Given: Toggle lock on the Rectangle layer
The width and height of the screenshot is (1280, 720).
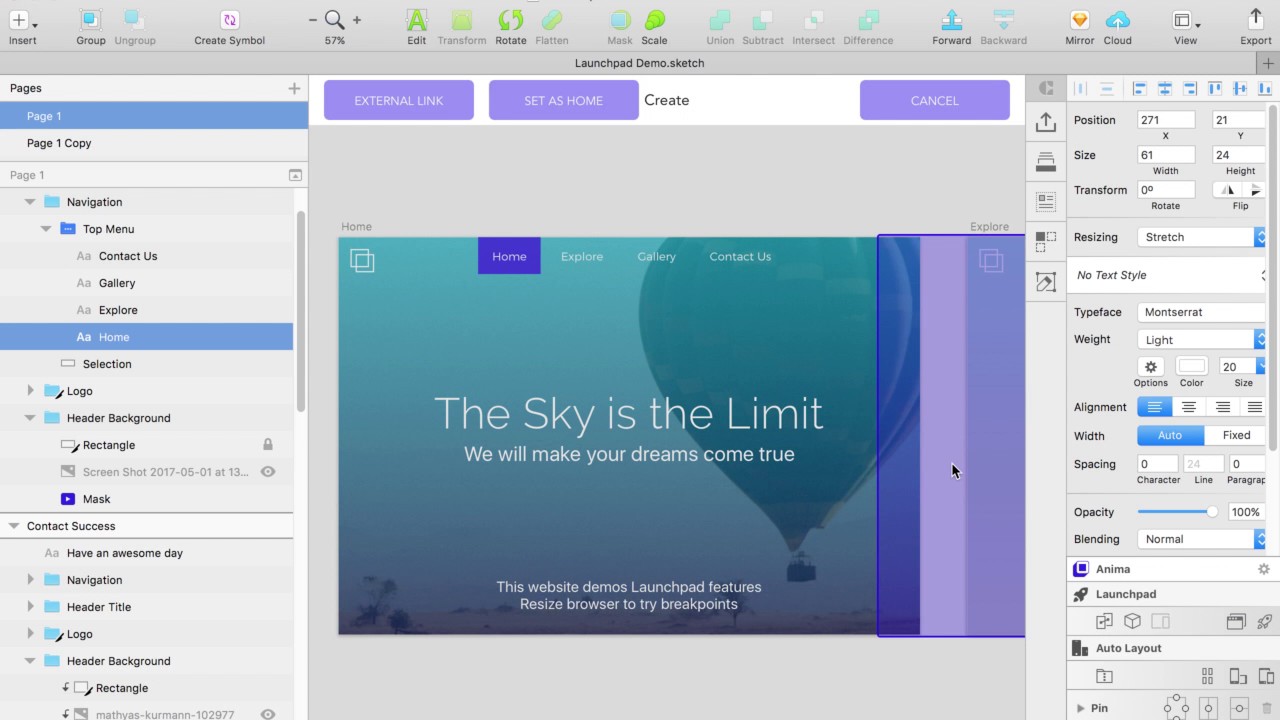Looking at the screenshot, I should [x=268, y=445].
